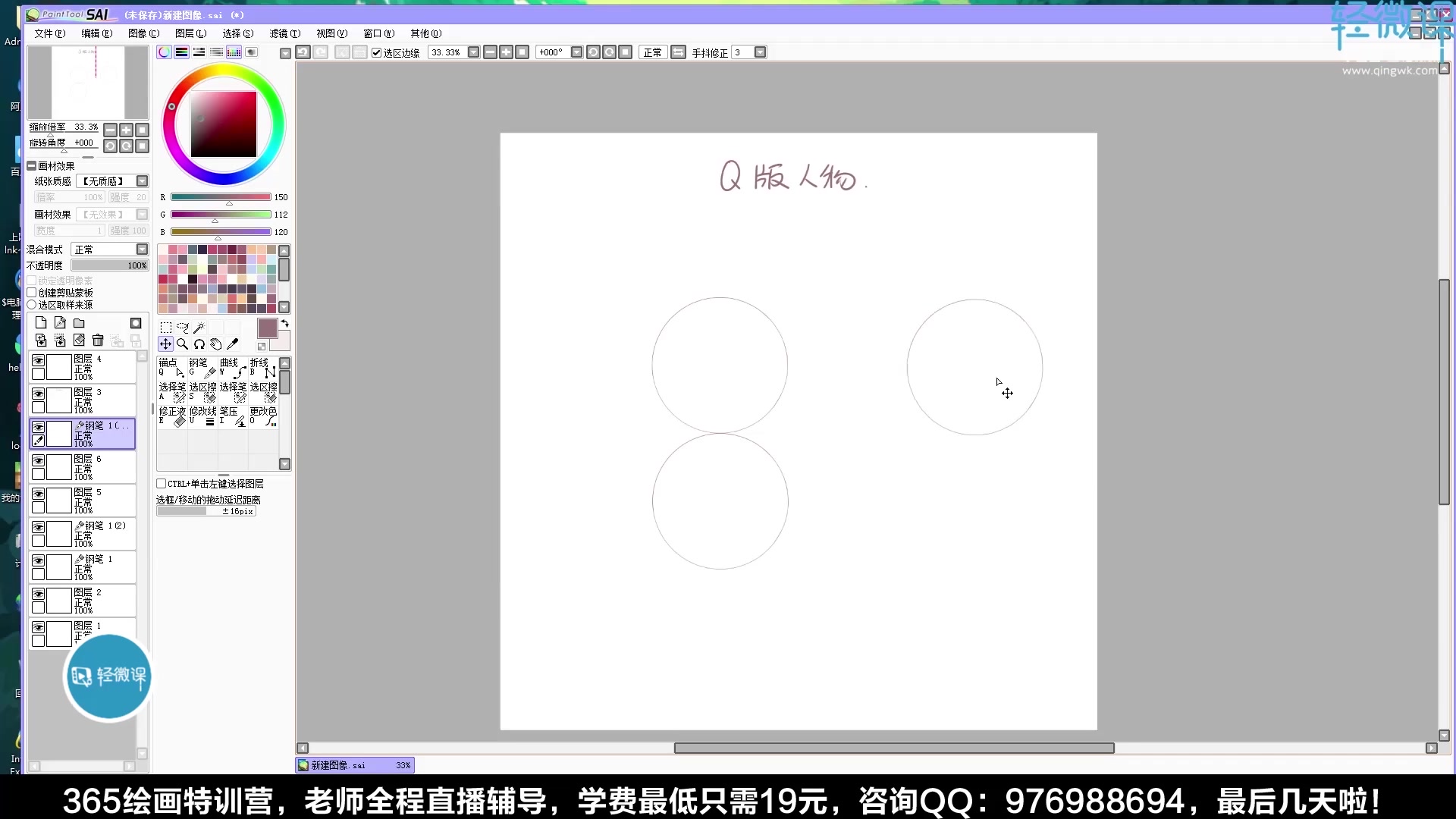
Task: Click the 正常 selection mode button
Action: (x=652, y=52)
